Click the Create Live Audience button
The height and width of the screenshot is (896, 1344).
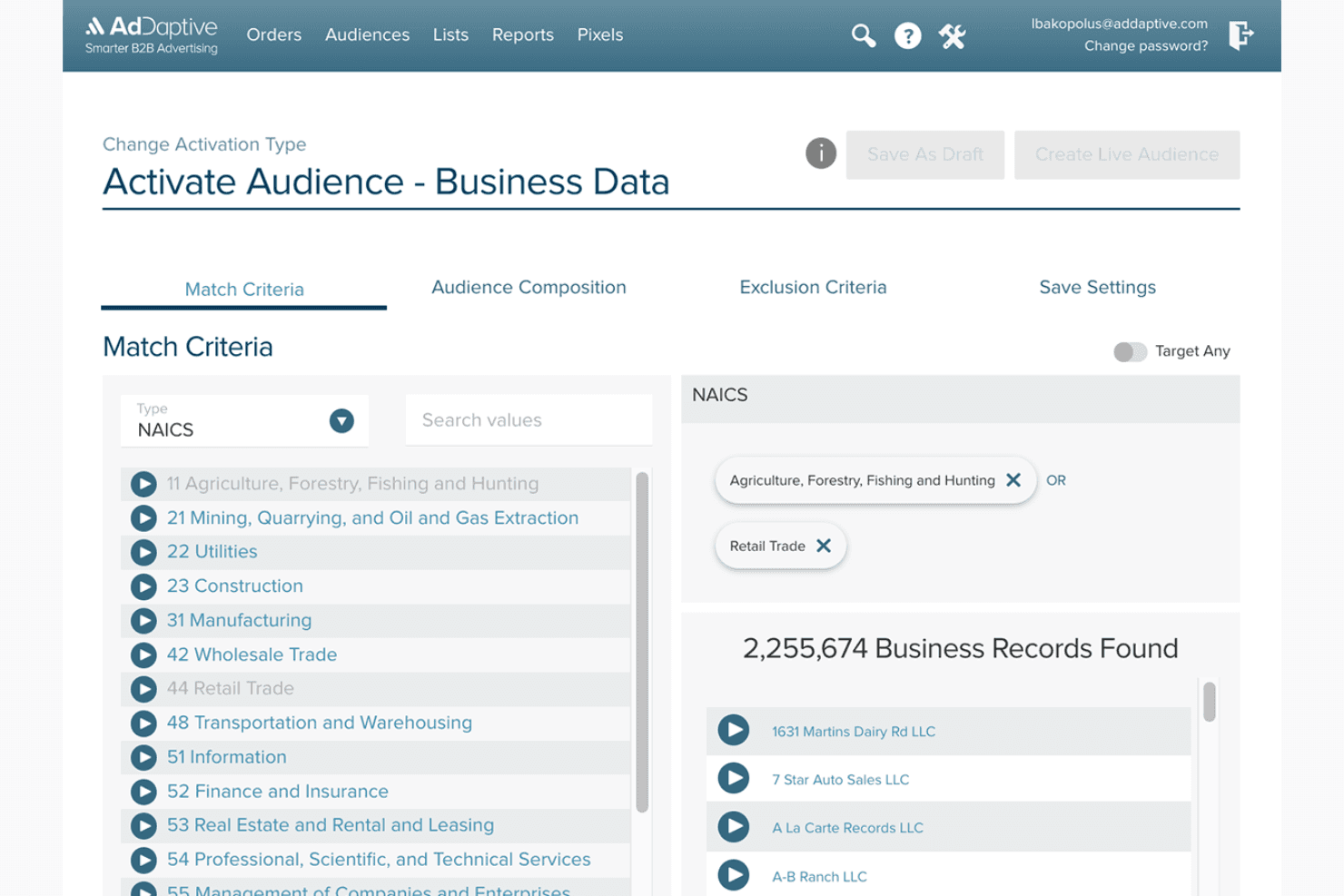[1127, 154]
